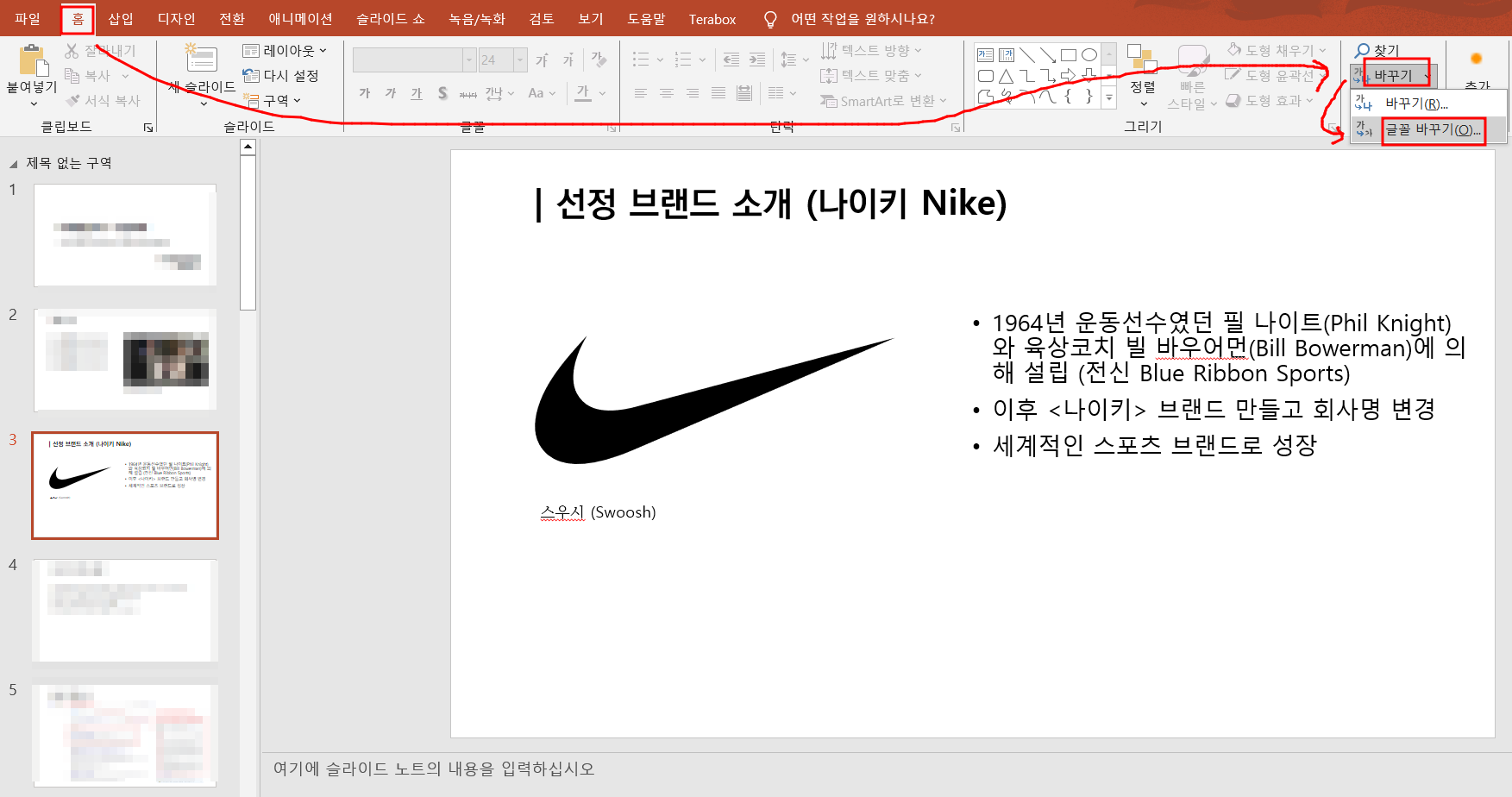
Task: Align paragraph text right
Action: point(693,93)
